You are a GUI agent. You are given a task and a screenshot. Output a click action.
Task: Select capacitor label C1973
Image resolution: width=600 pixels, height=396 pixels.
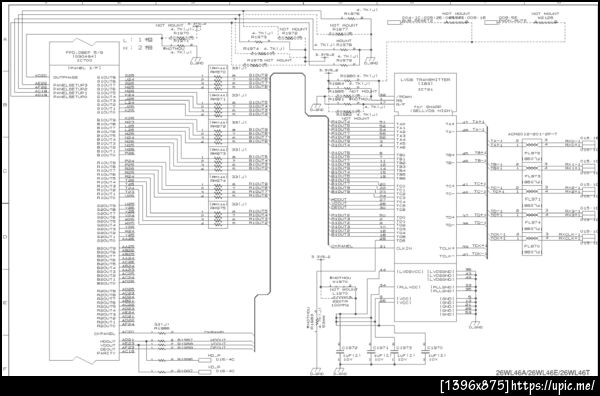[x=404, y=348]
